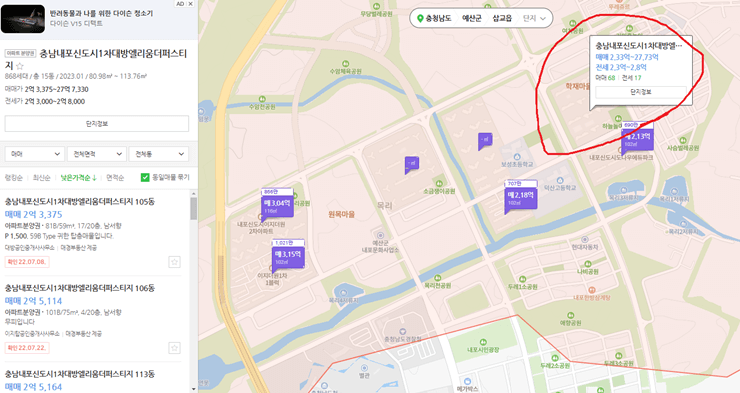Screen dimensions: 740x393
Task: Click 확인 22.07.22. confirmation badge
Action: click(x=26, y=348)
